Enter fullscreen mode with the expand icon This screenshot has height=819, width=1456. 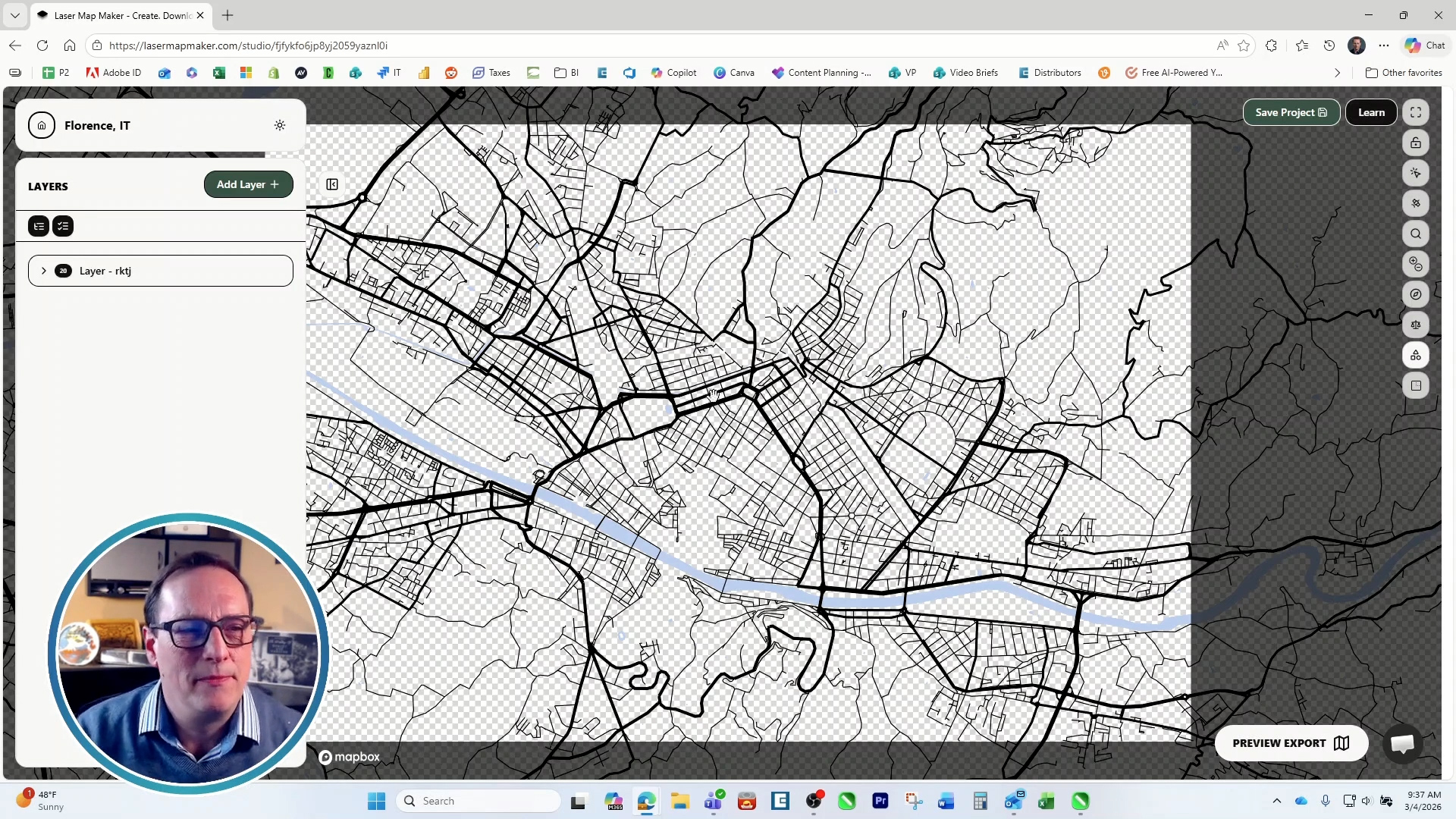point(1415,112)
